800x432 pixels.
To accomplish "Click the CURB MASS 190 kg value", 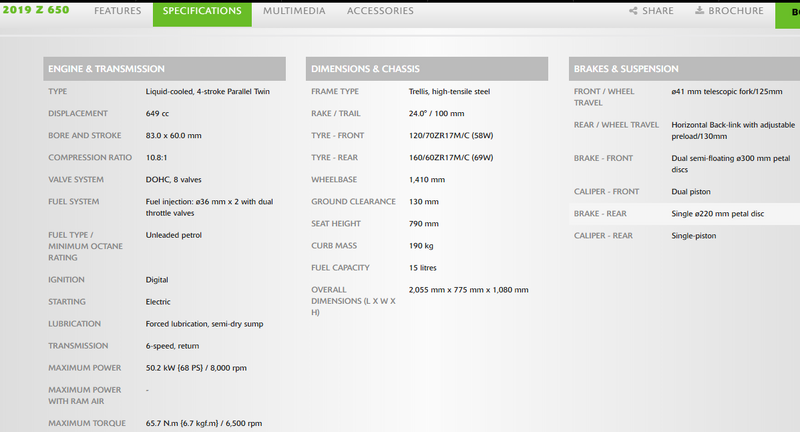I will 421,245.
